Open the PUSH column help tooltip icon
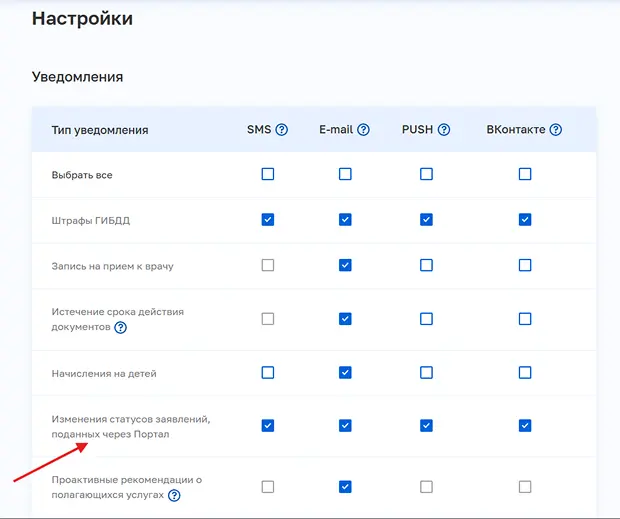This screenshot has height=519, width=620. [x=444, y=130]
